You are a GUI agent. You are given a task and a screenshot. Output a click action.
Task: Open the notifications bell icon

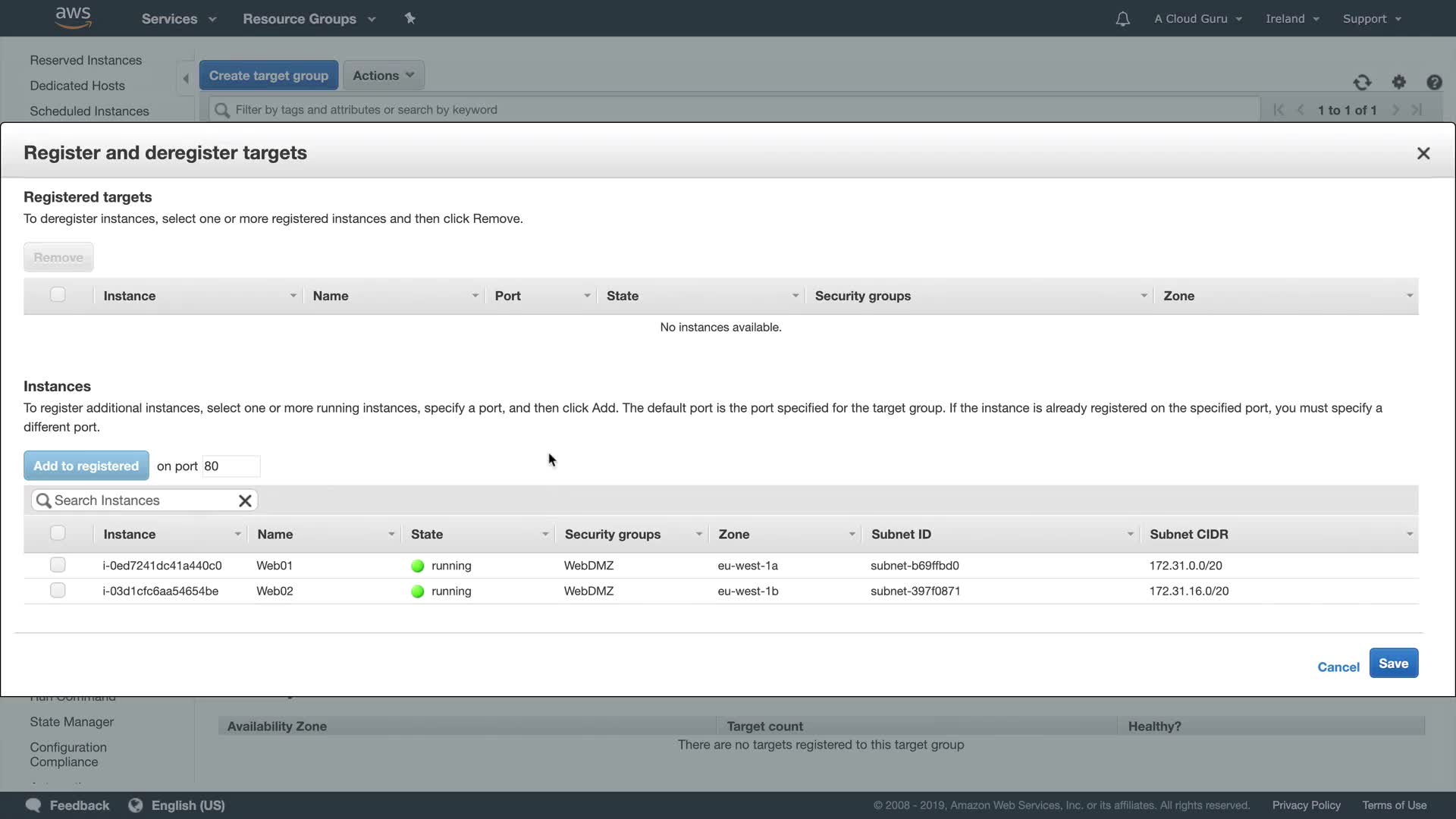click(x=1122, y=19)
